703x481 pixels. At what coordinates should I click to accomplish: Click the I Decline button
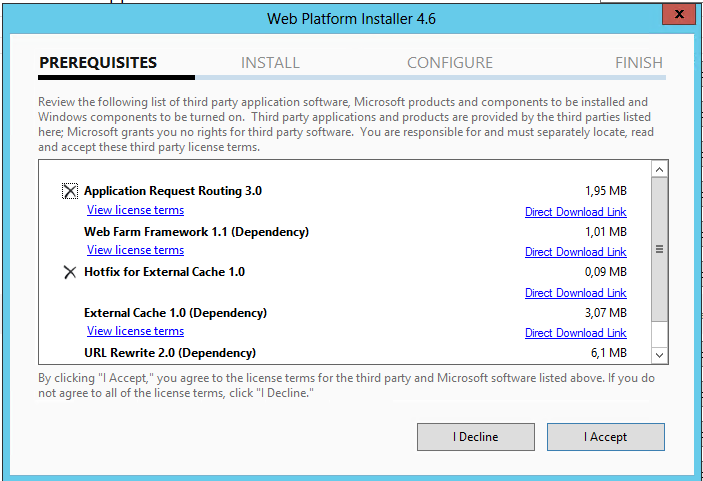476,437
